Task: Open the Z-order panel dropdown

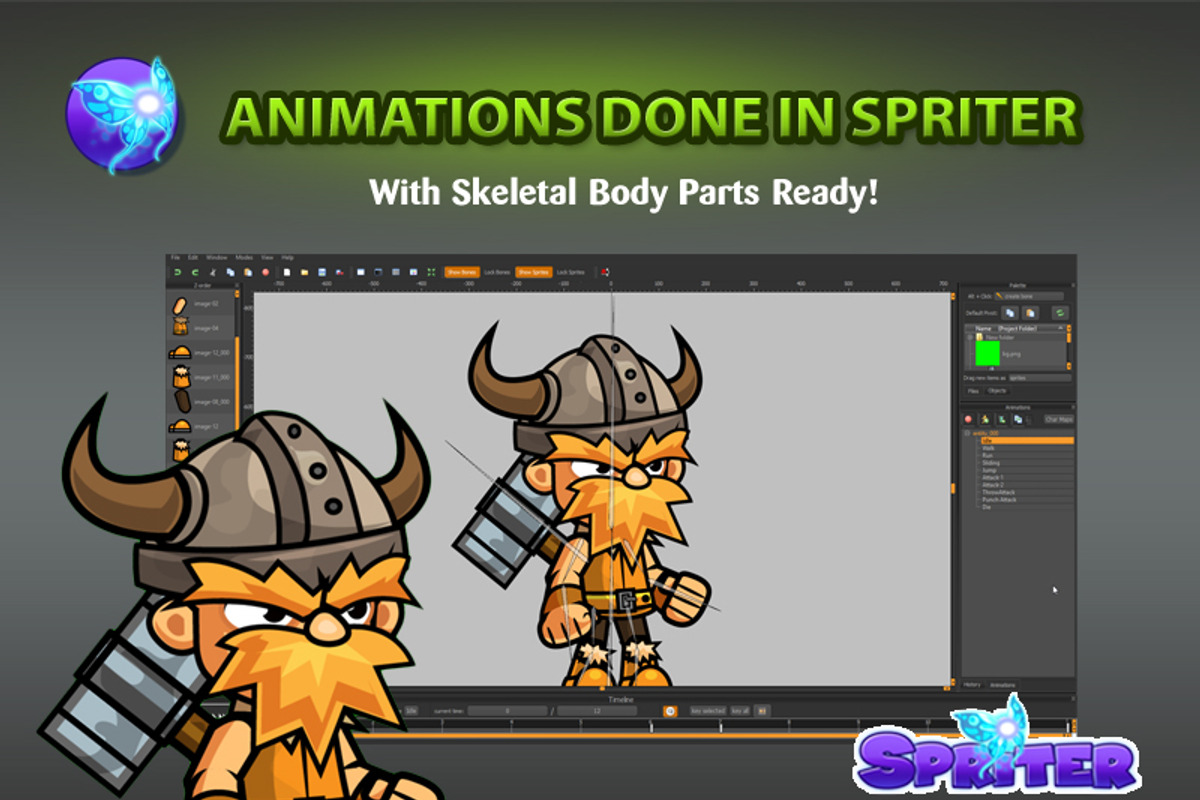Action: click(238, 285)
